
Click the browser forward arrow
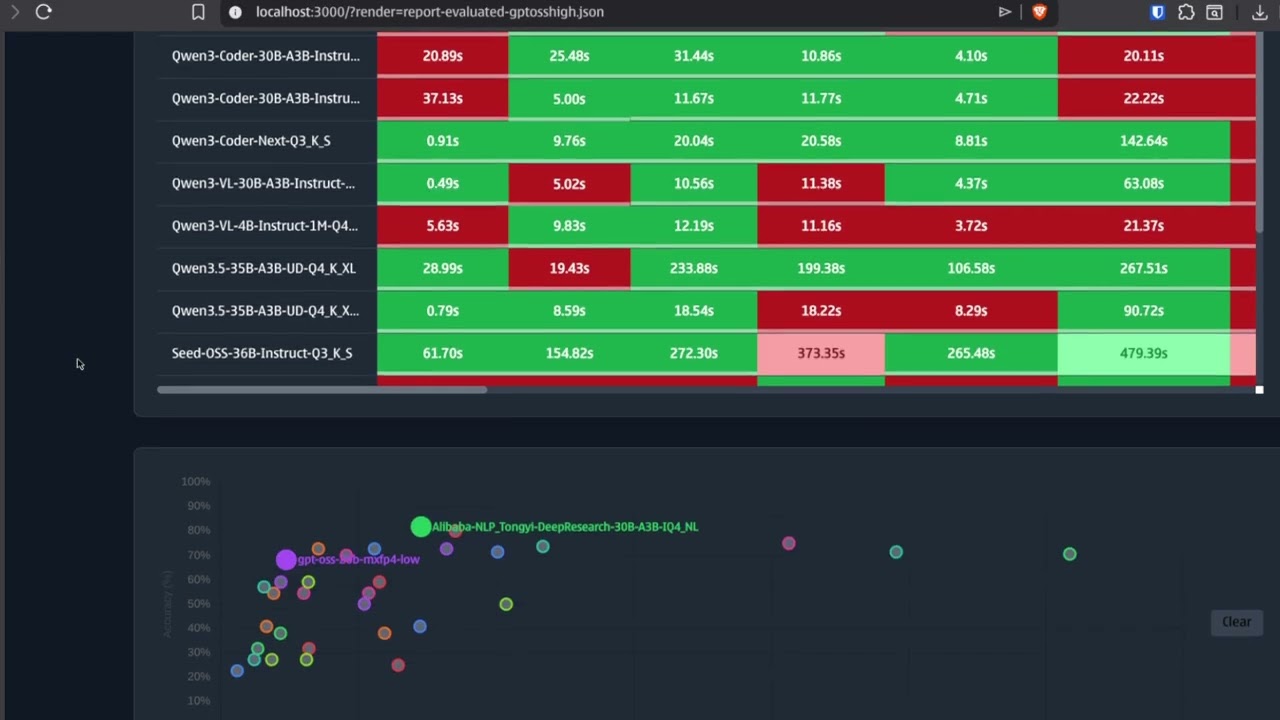tap(14, 12)
